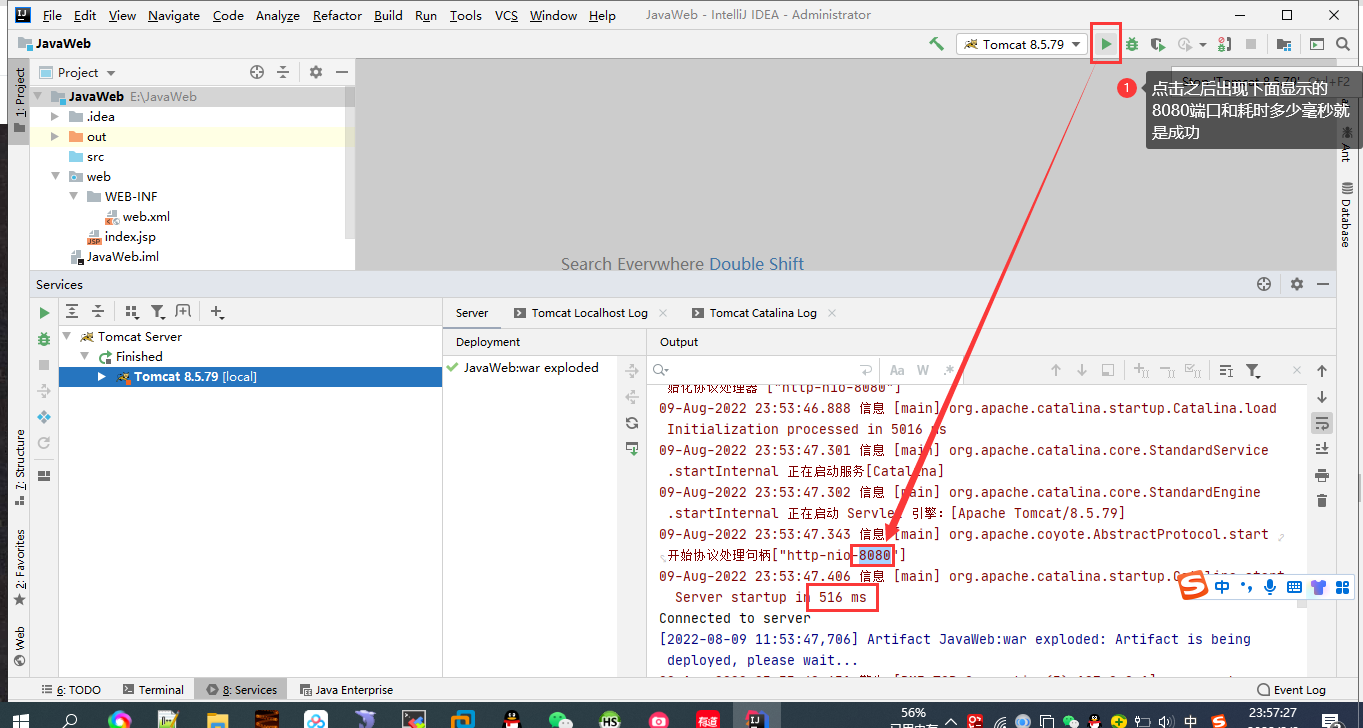1363x728 pixels.
Task: Click the console search input field
Action: pyautogui.click(x=763, y=370)
